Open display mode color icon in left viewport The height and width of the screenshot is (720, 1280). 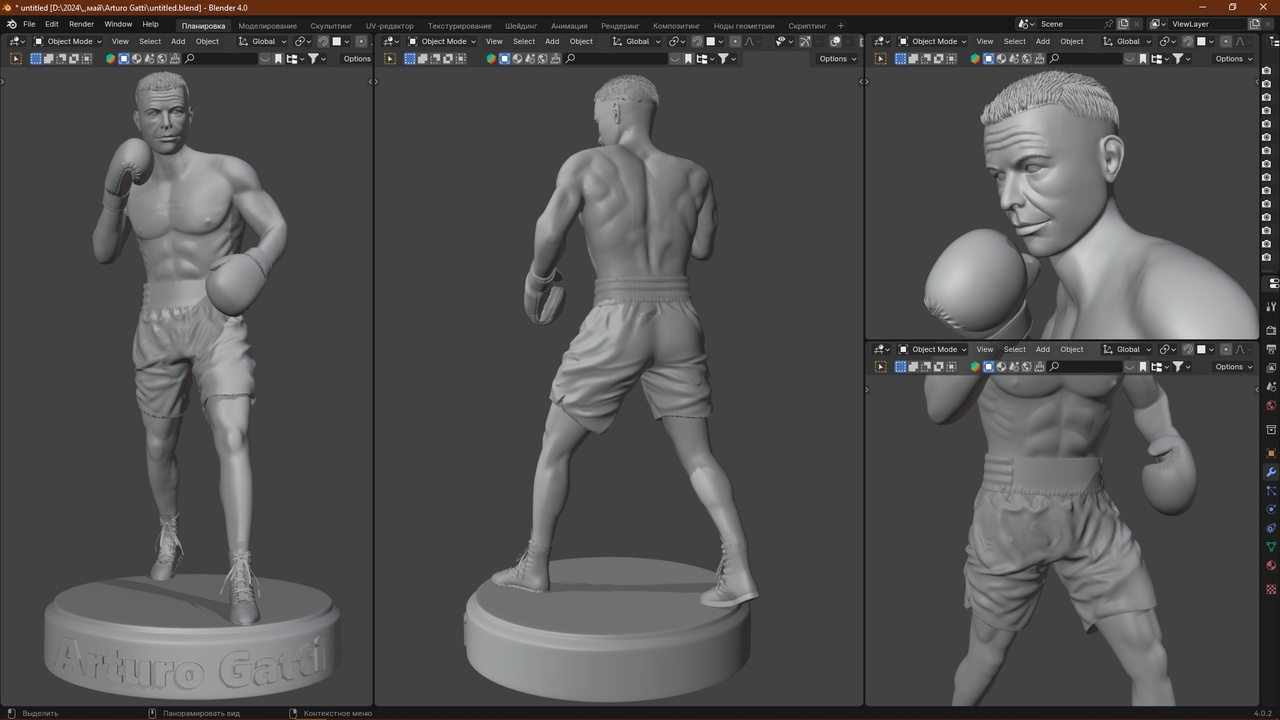click(110, 59)
